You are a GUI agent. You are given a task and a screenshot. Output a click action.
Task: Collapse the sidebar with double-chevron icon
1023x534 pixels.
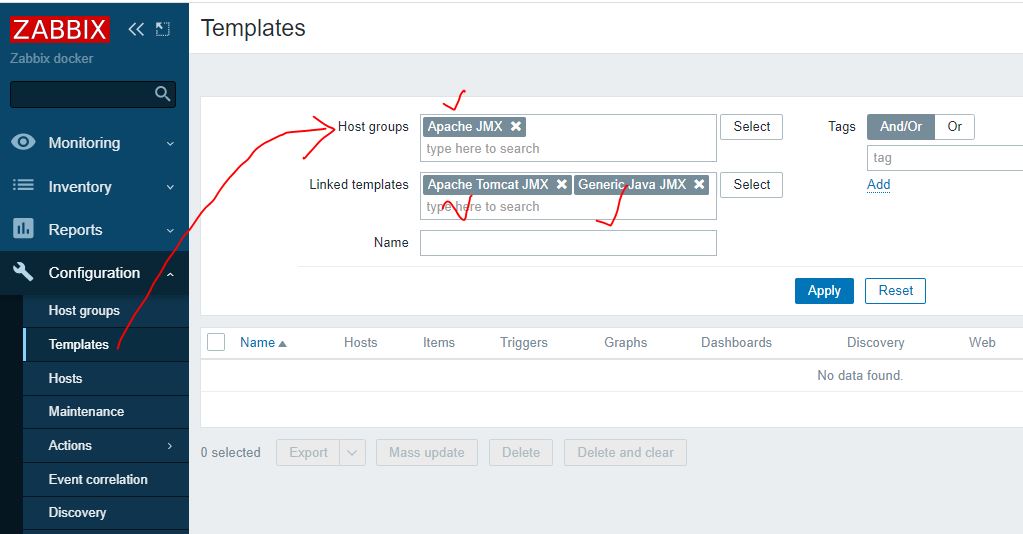tap(136, 30)
